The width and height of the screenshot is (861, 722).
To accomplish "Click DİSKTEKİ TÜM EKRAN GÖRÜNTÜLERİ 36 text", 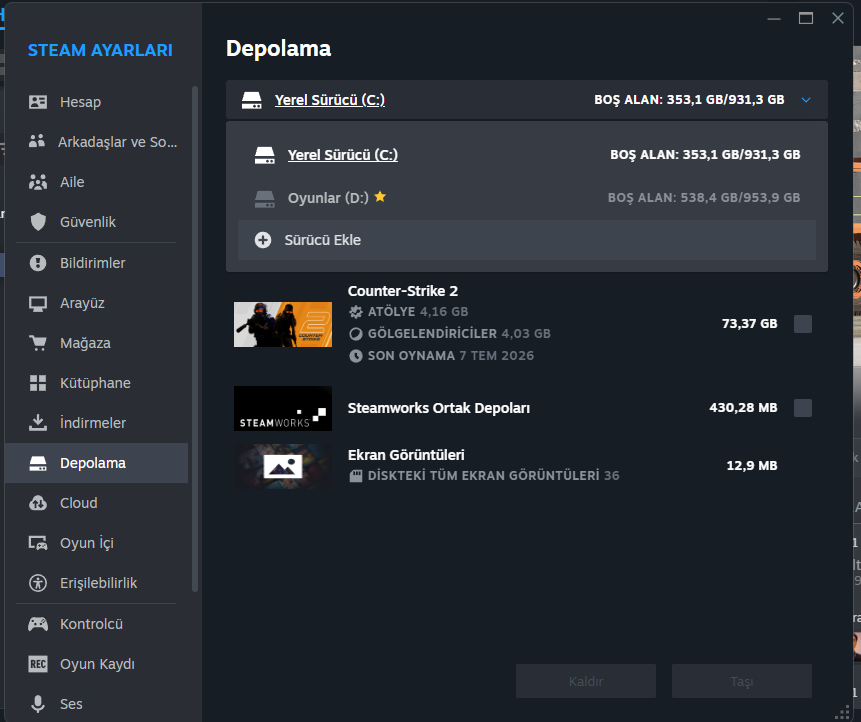I will [494, 475].
